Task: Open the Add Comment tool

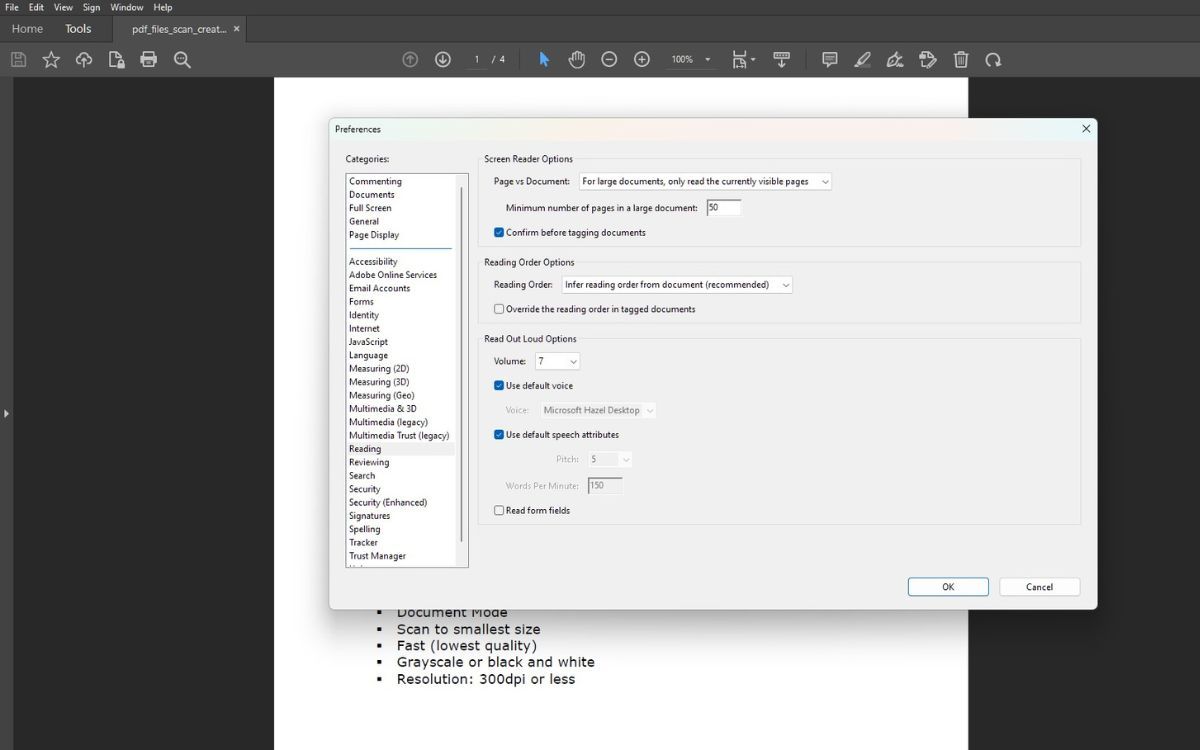Action: point(829,59)
